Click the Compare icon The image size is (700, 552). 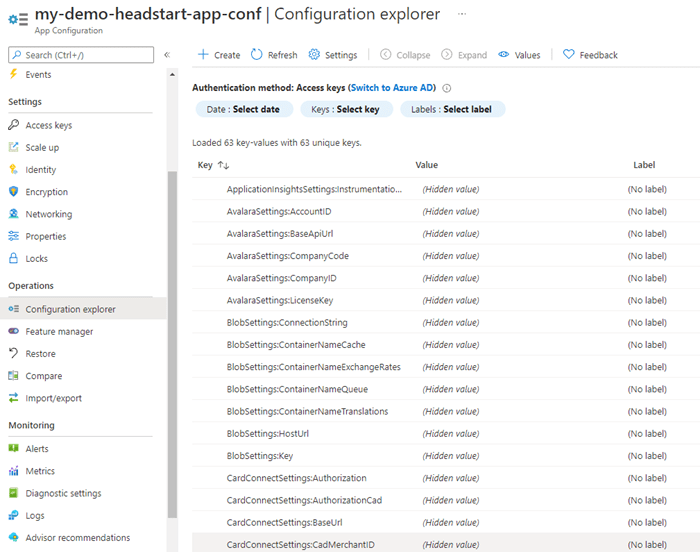coord(13,376)
